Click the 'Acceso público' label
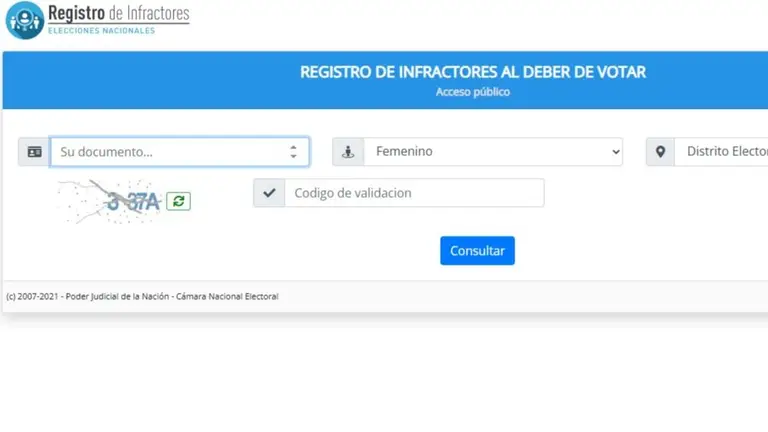The image size is (768, 432). tap(473, 92)
